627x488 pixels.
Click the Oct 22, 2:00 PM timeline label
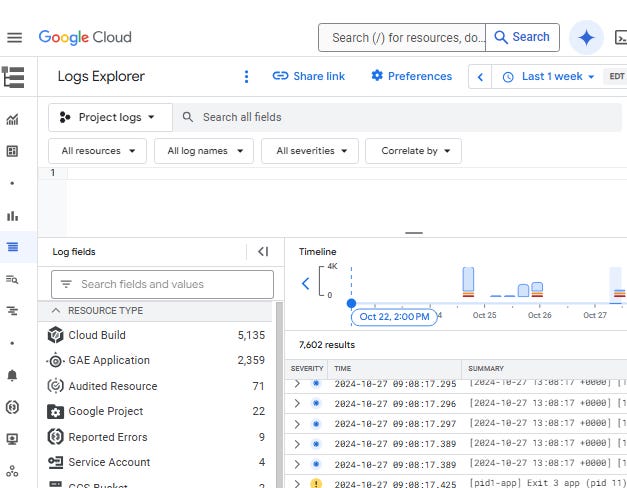pos(394,317)
